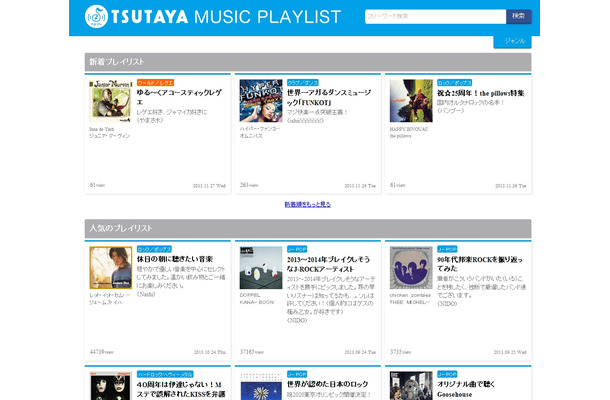Screen dimensions: 610x400
Task: Click the 37165 view count text
Action: [x=252, y=352]
